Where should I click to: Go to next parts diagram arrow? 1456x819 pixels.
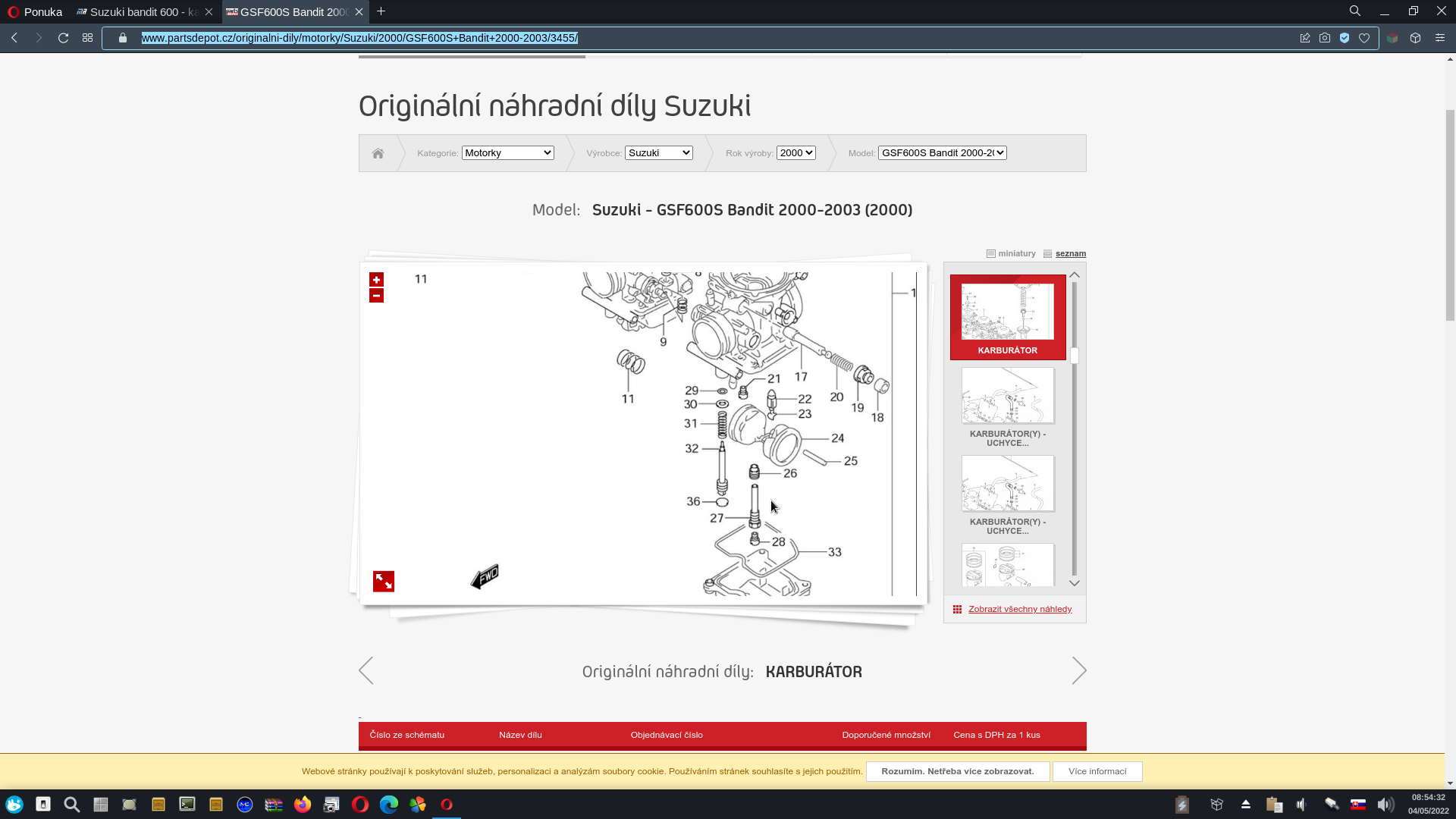[1079, 671]
